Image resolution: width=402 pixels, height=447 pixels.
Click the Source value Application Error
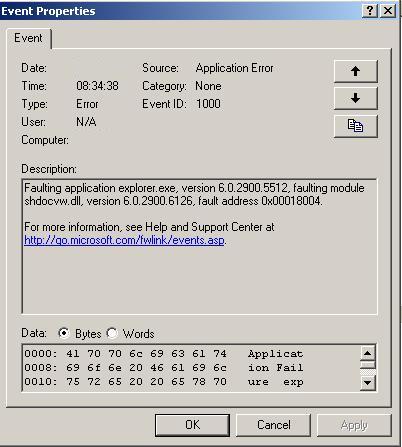[235, 68]
